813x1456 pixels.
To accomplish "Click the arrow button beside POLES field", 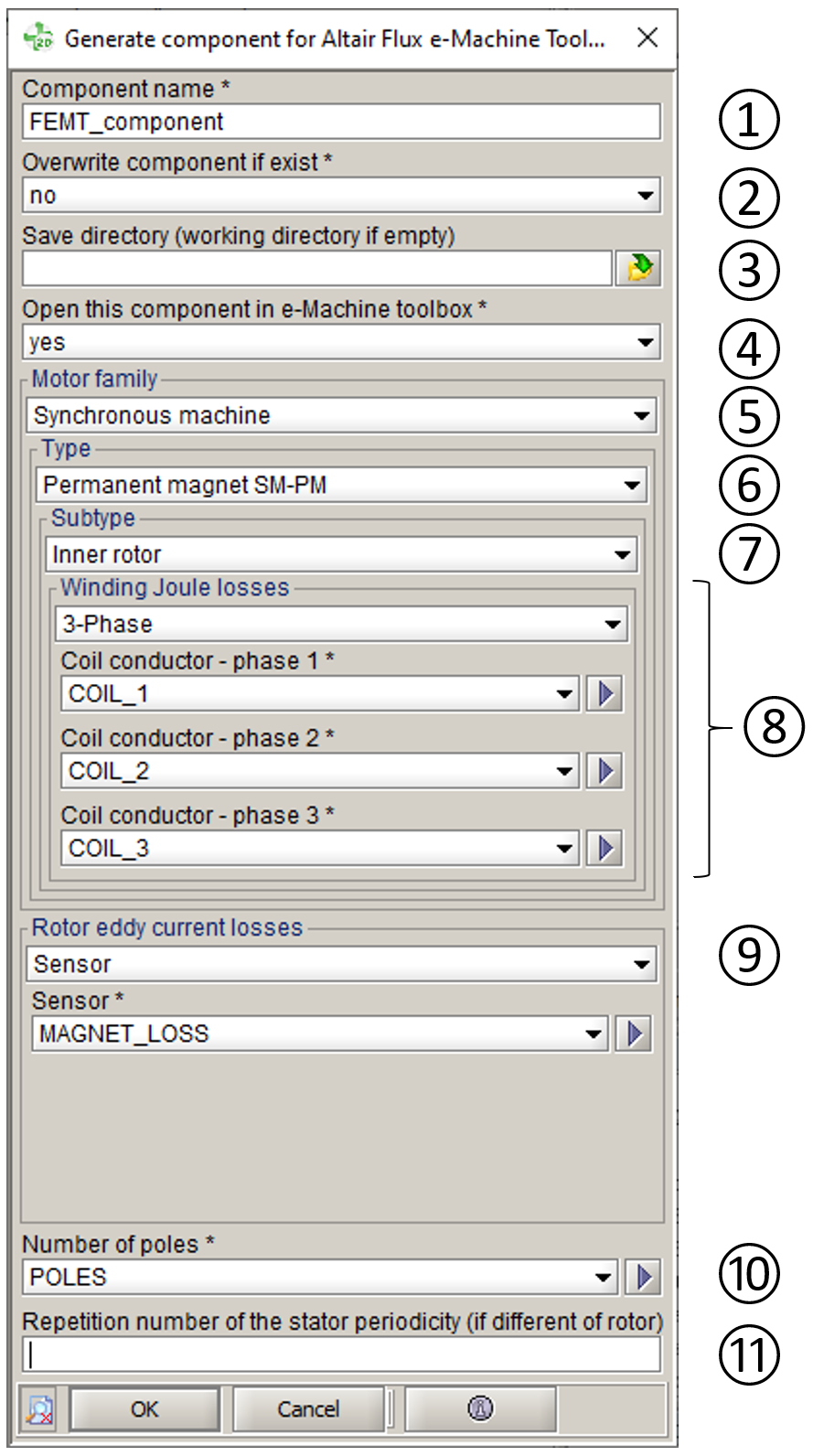I will pos(644,1277).
